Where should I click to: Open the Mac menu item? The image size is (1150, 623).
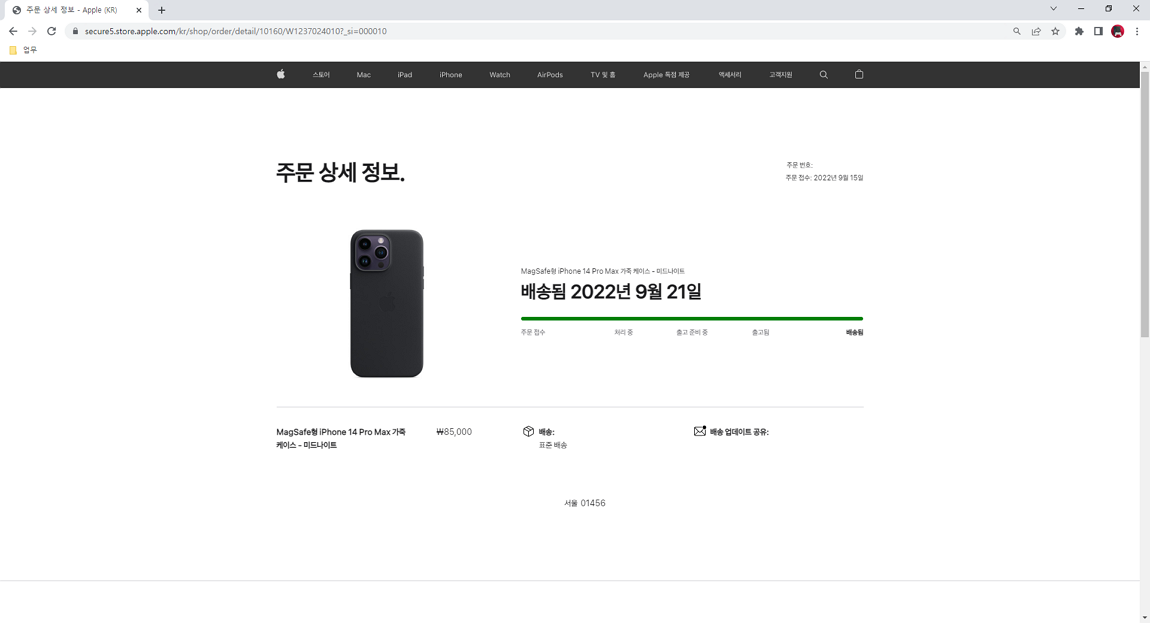364,75
